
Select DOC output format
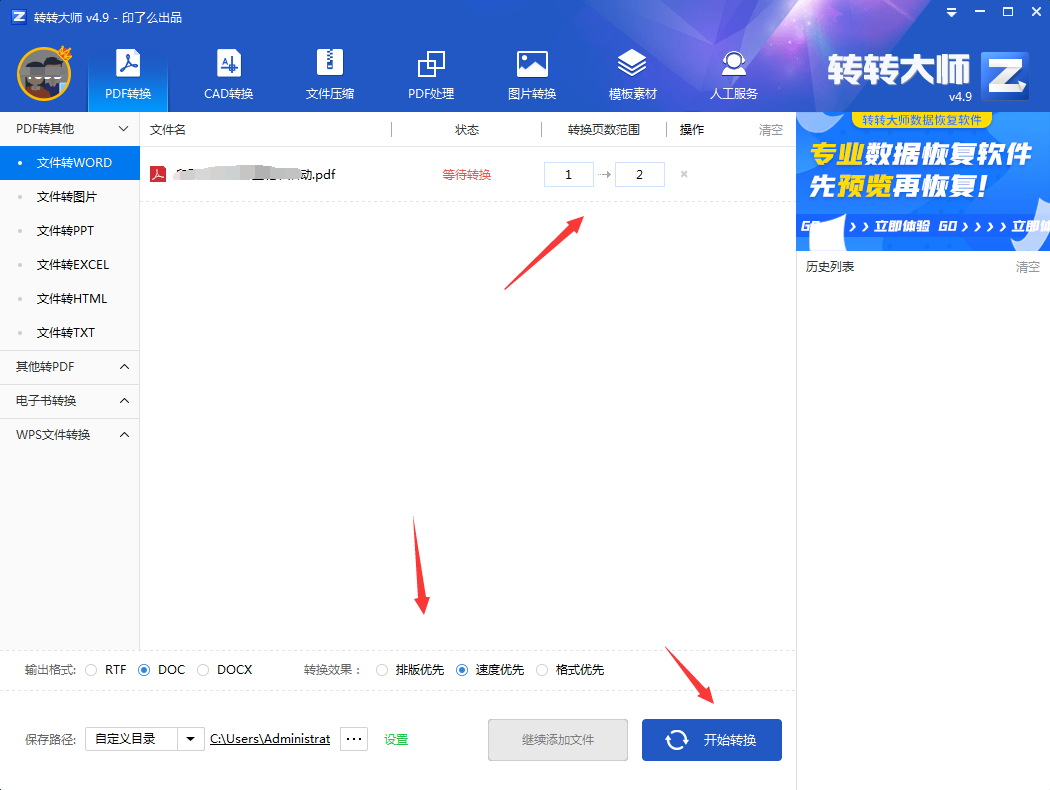pos(144,669)
